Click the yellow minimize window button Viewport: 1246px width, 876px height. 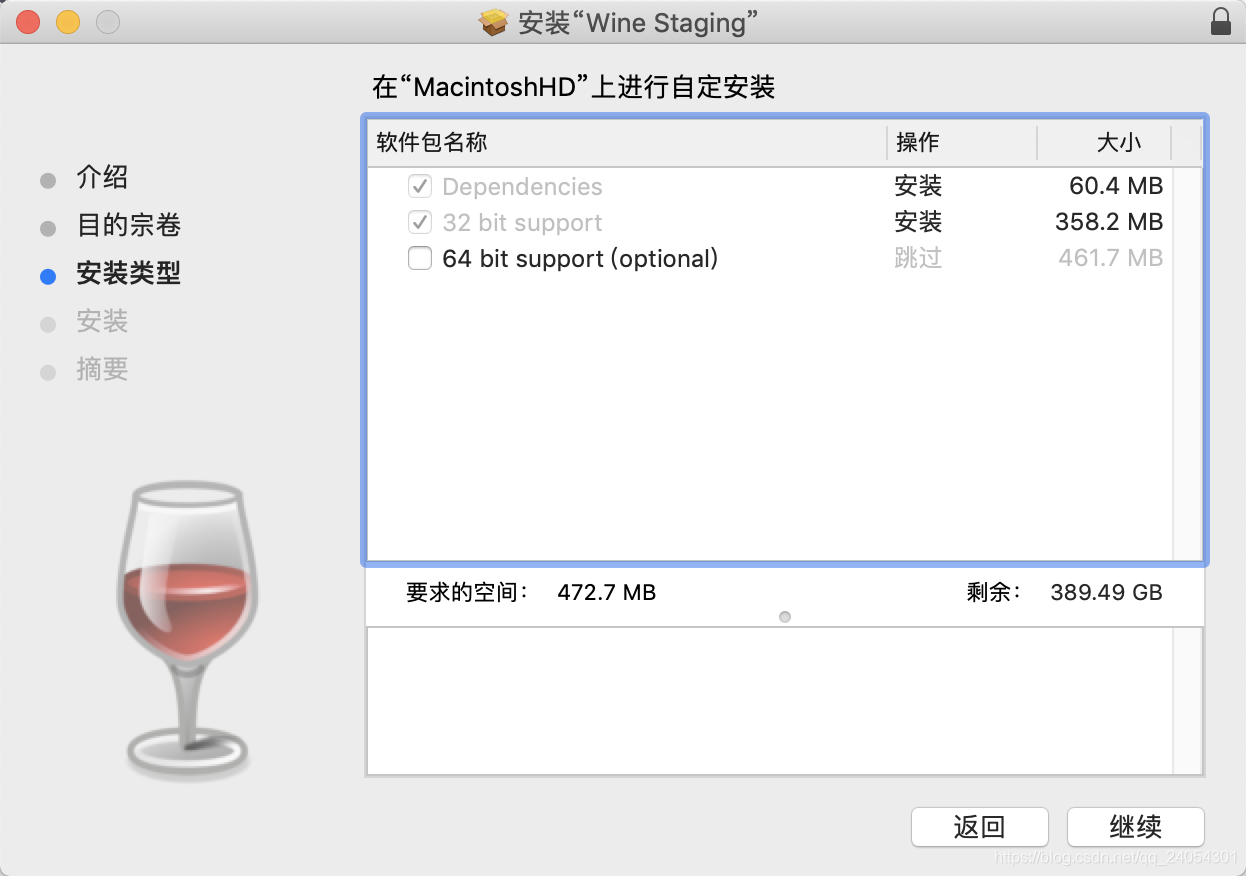point(68,22)
